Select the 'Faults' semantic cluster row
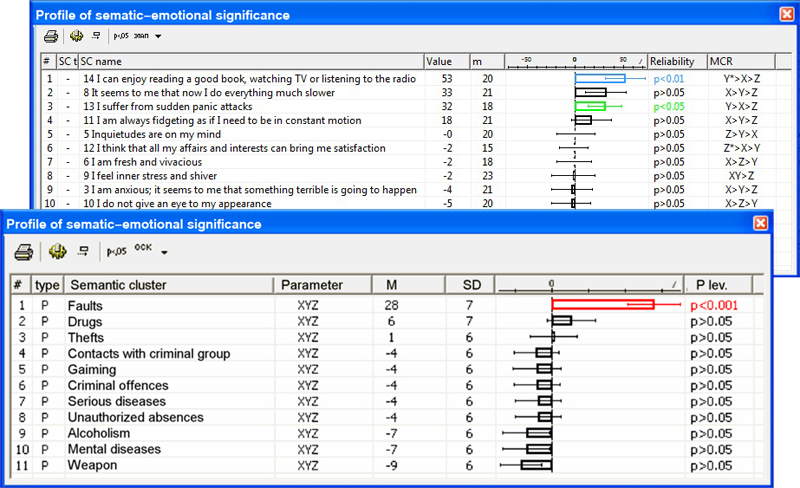Viewport: 800px width, 488px height. [x=387, y=305]
